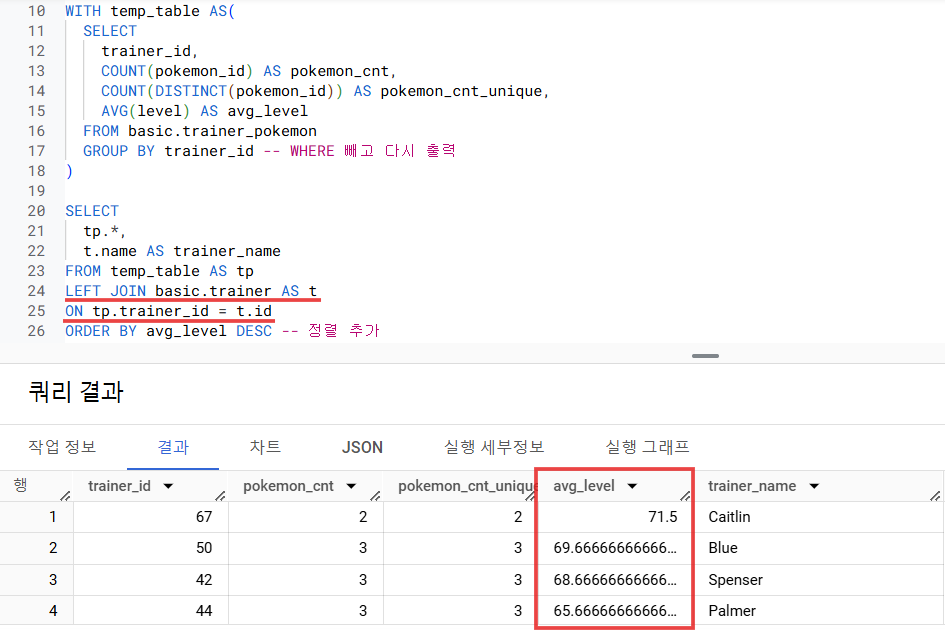The image size is (945, 630).
Task: Click the pane splitter handle above results
Action: coord(705,356)
